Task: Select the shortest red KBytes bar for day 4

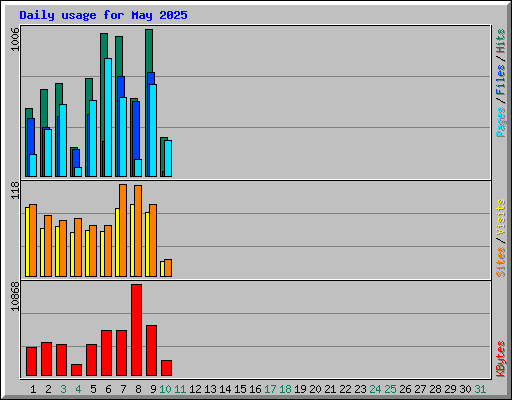Action: (76, 370)
